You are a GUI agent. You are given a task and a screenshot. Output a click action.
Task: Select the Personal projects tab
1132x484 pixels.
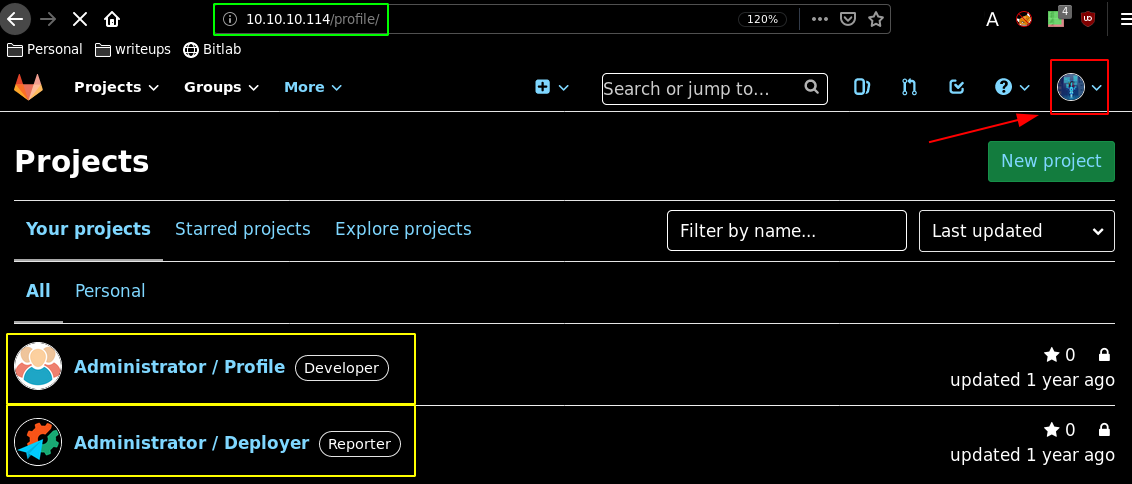click(x=110, y=291)
